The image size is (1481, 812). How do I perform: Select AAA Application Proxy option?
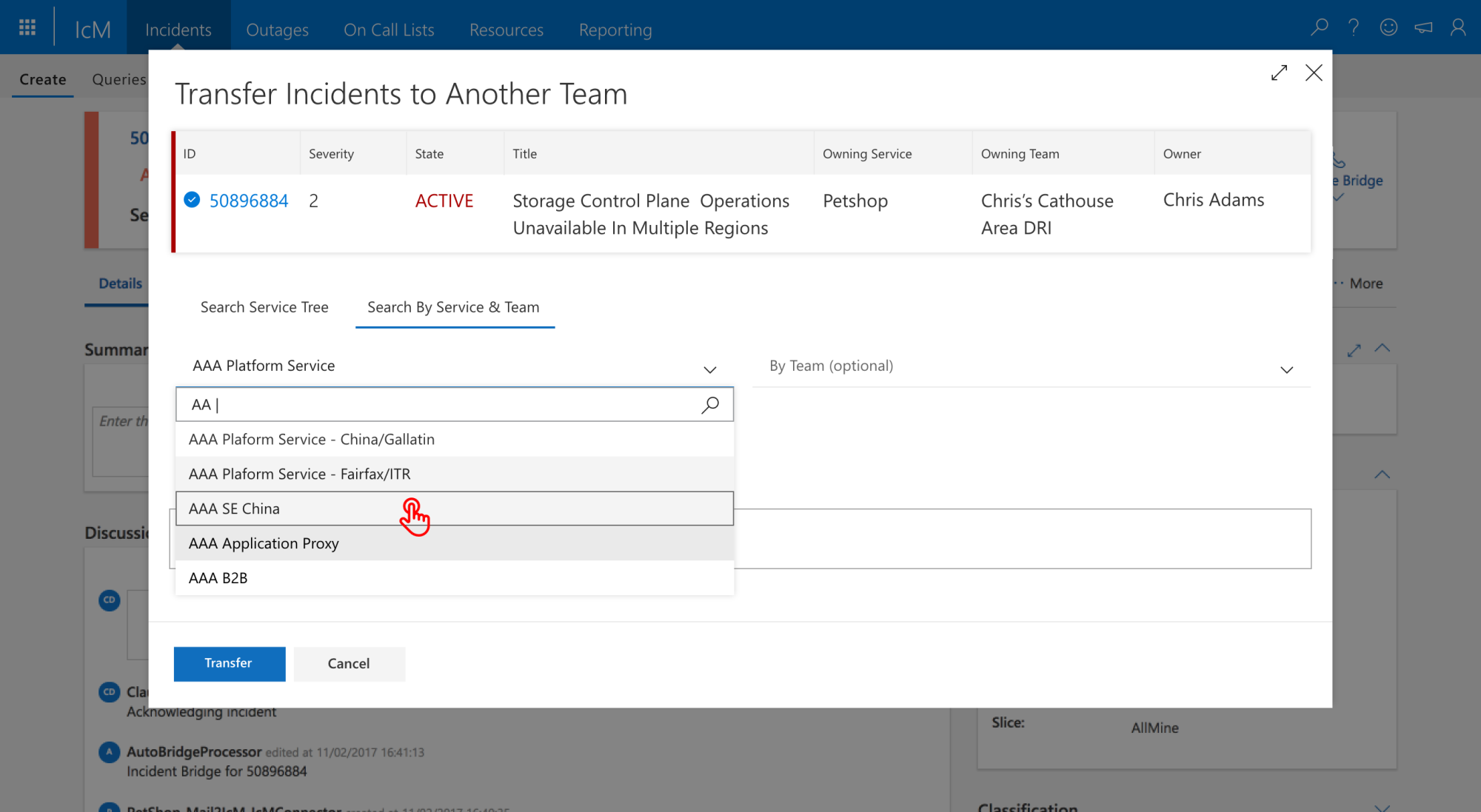[x=455, y=543]
